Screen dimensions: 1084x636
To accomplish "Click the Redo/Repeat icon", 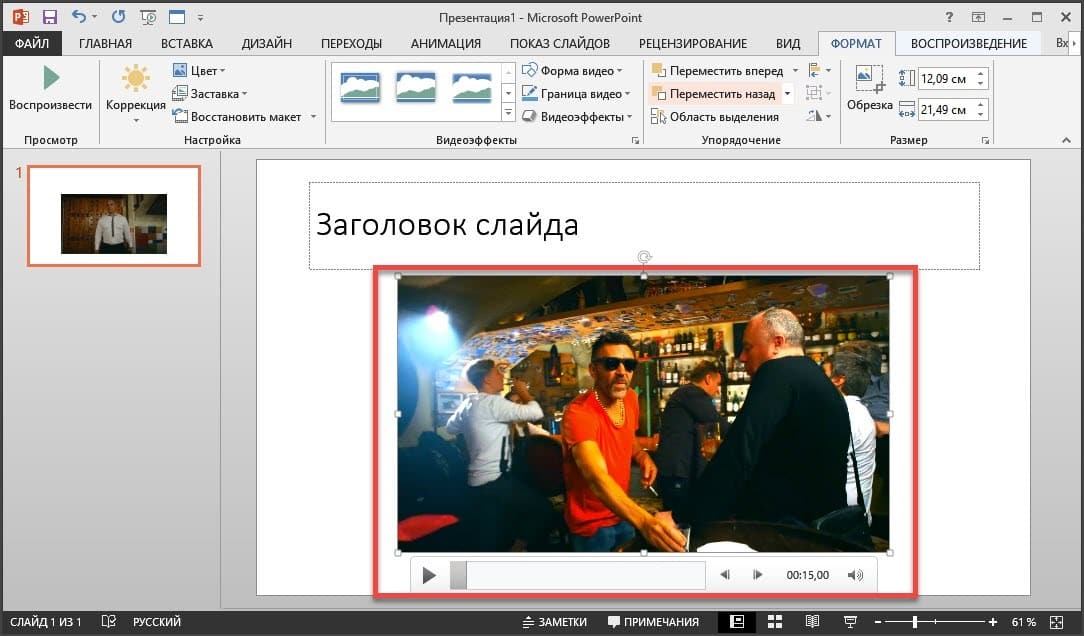I will click(x=119, y=17).
